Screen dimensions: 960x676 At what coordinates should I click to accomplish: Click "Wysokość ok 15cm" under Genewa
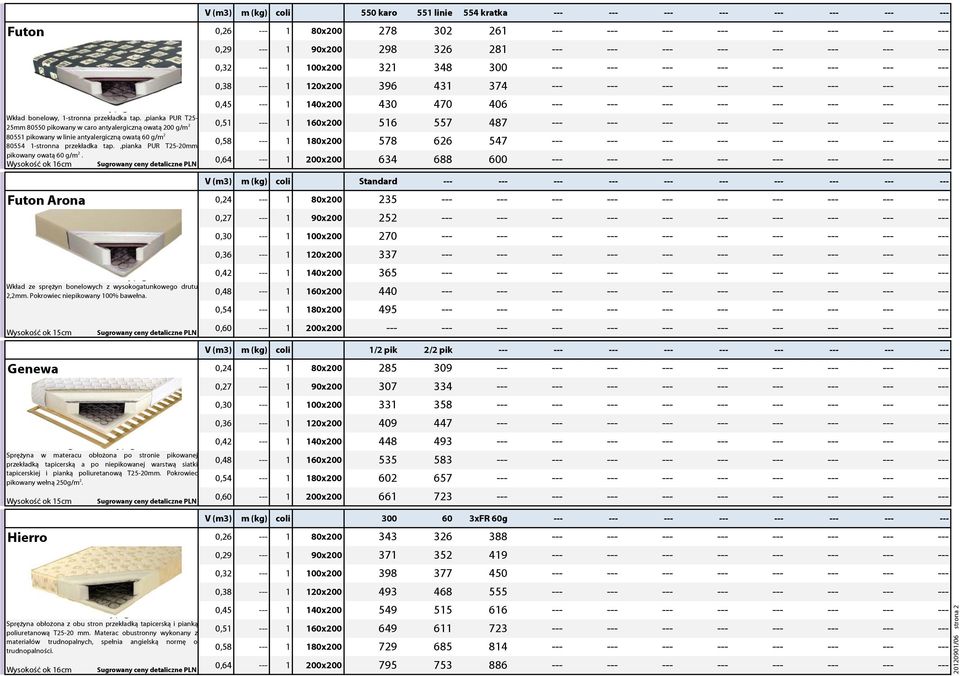[39, 501]
